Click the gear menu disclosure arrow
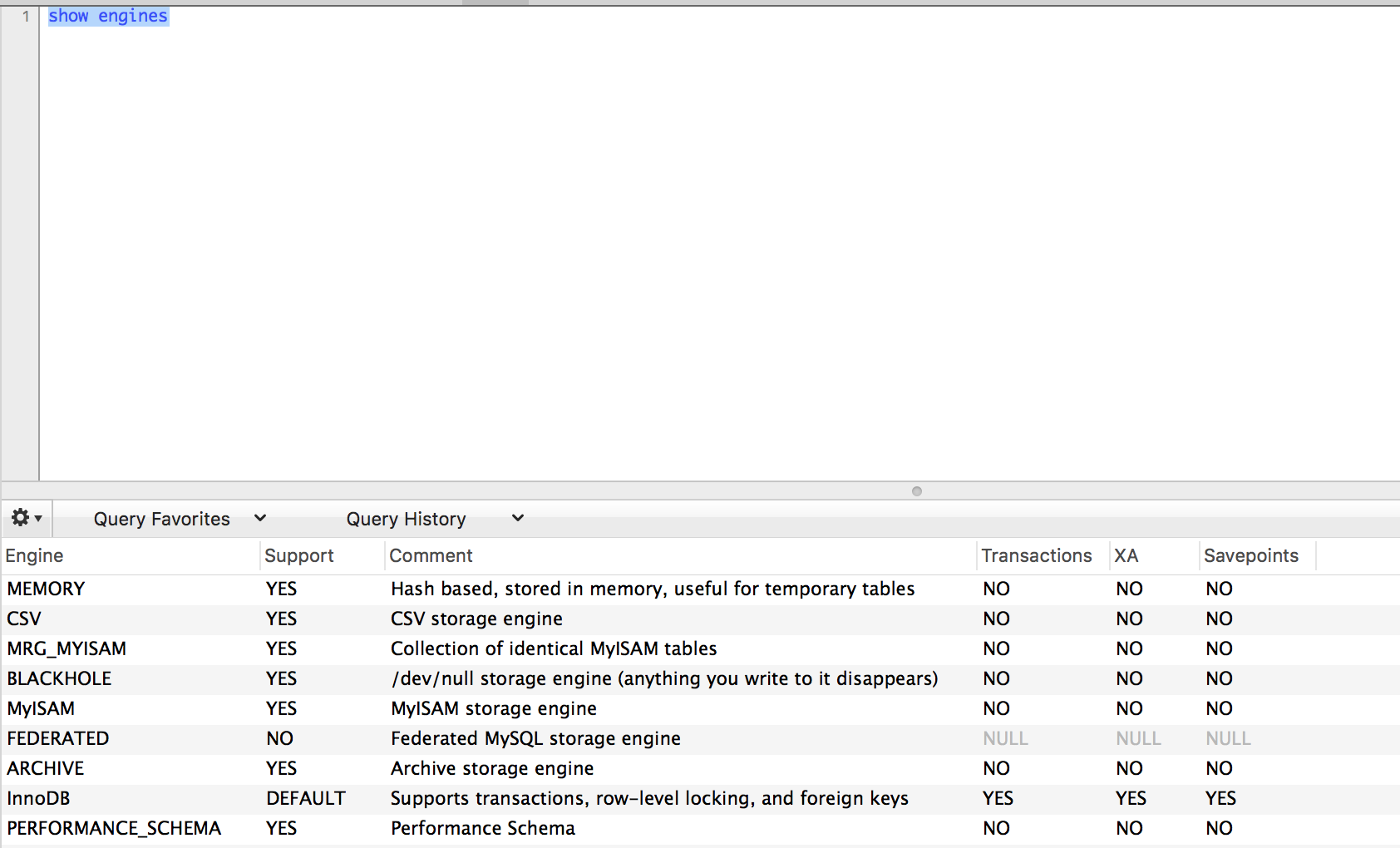1400x848 pixels. point(37,518)
